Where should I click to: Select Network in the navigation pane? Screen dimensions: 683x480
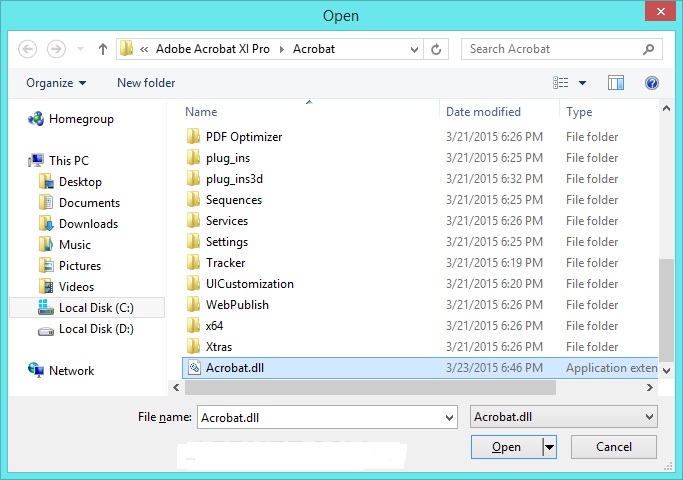(x=61, y=371)
